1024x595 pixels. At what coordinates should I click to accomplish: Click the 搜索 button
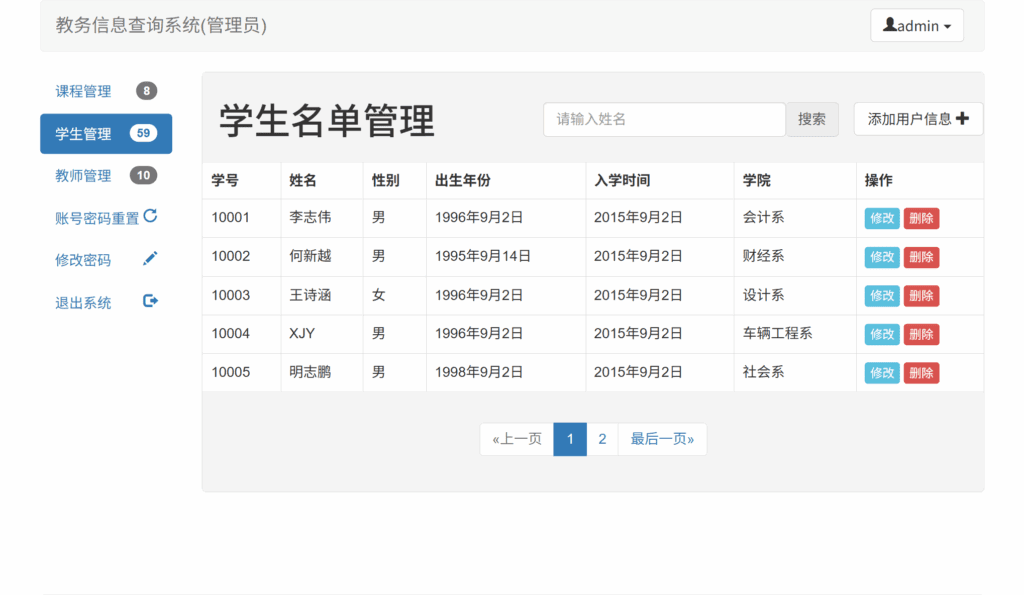(812, 118)
